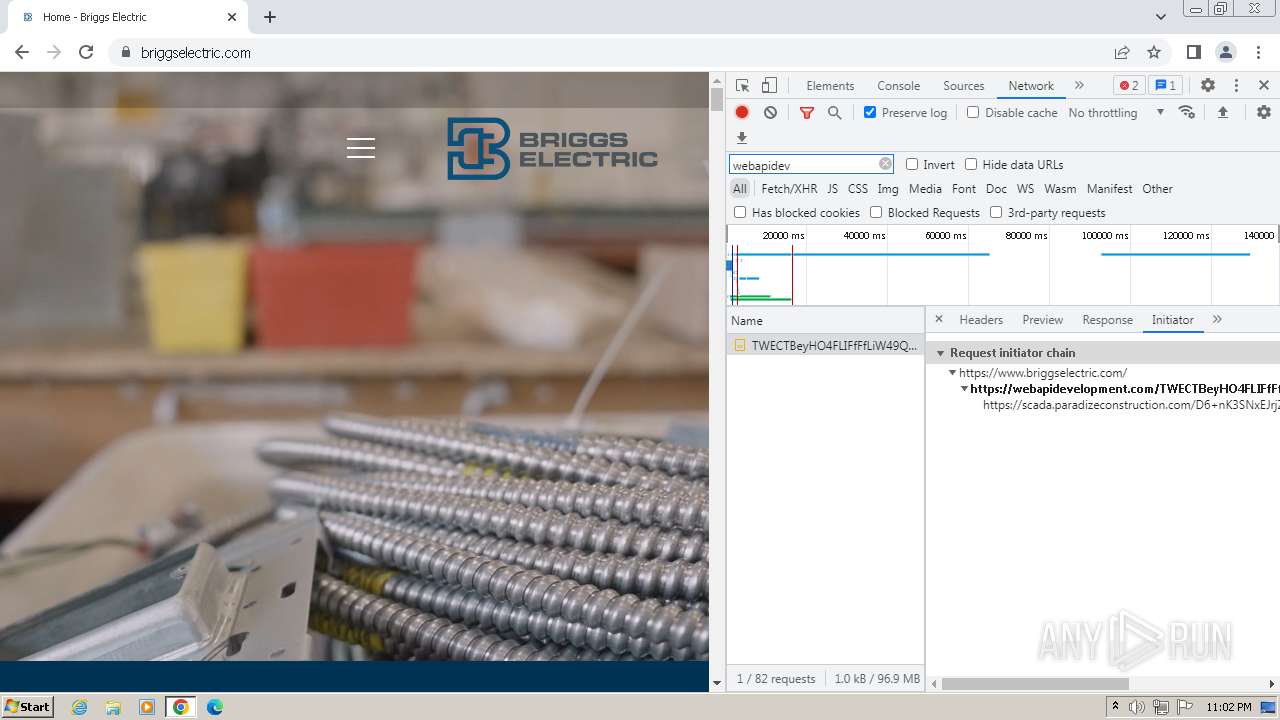
Task: Open the network conditions wifi icon
Action: [1187, 112]
